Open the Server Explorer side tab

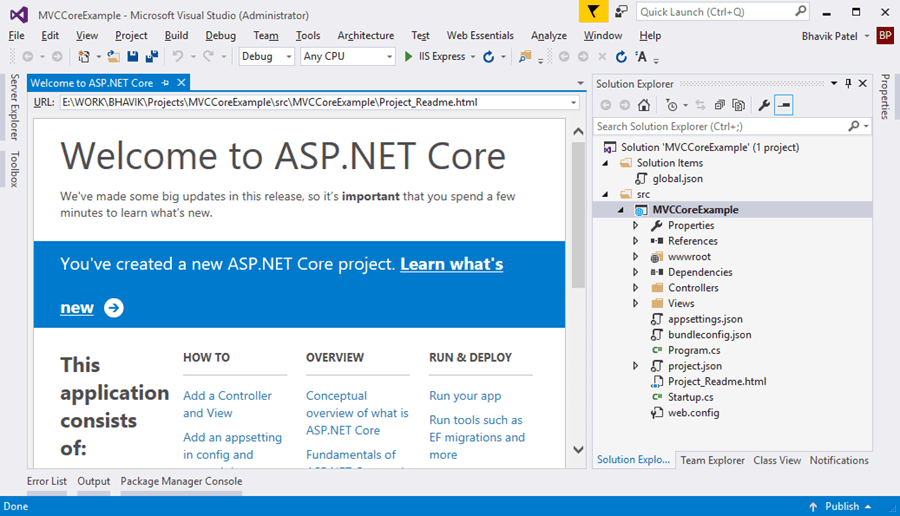[14, 107]
